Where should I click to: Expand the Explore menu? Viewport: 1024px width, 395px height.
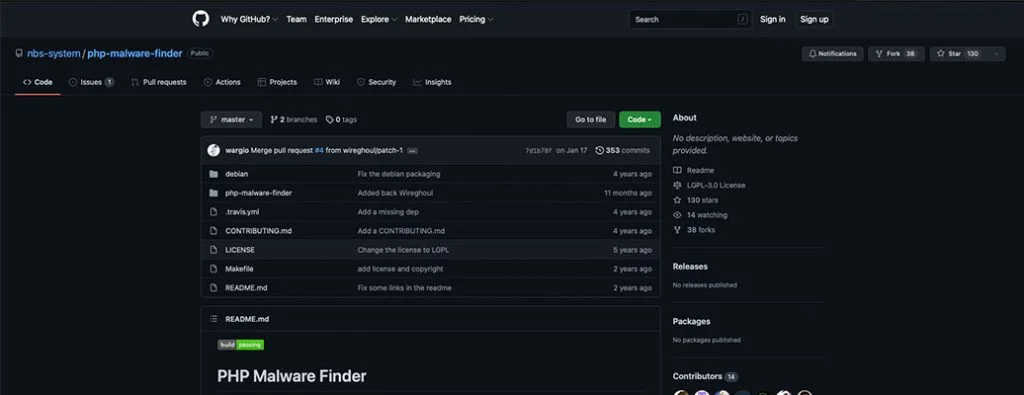pos(379,20)
